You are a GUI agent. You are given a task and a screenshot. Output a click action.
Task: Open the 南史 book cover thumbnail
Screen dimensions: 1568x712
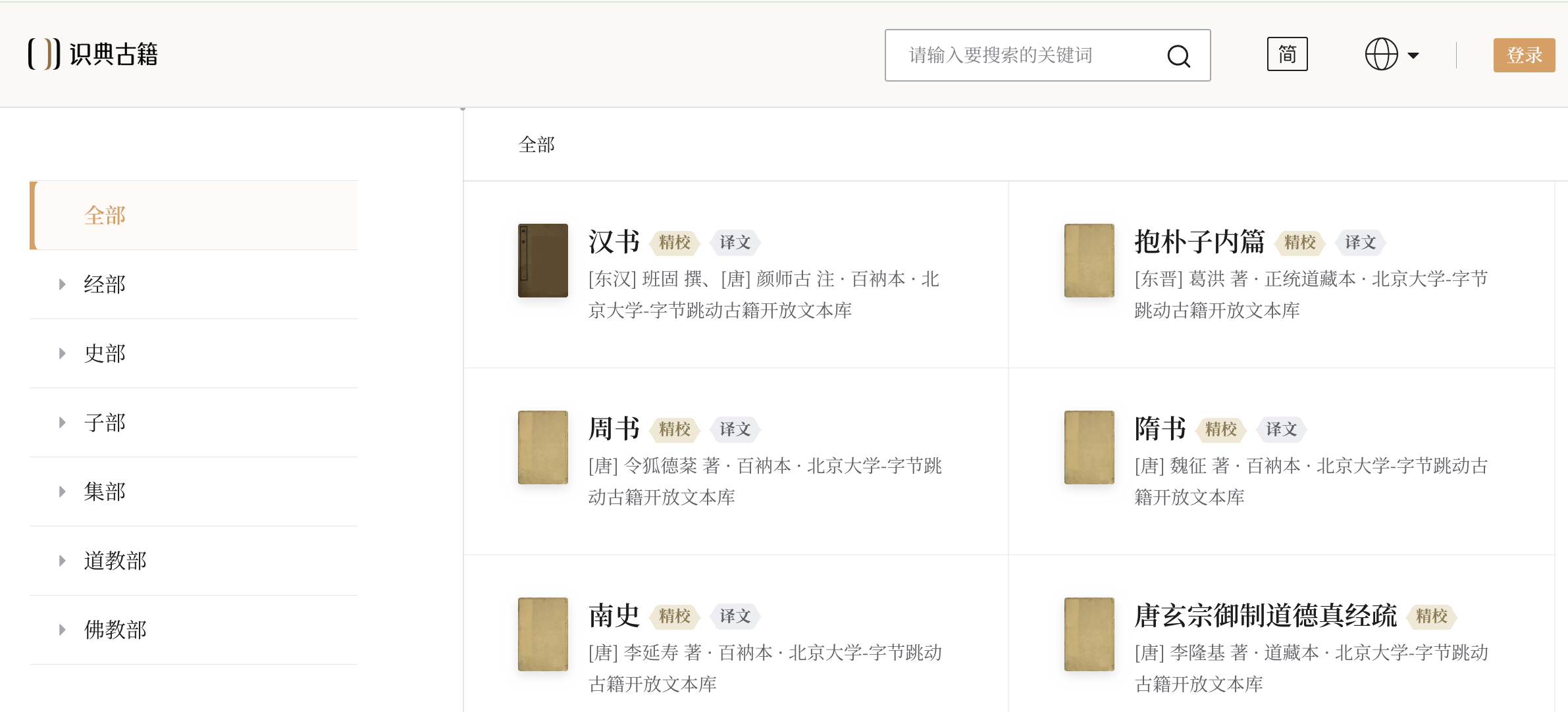pos(542,634)
